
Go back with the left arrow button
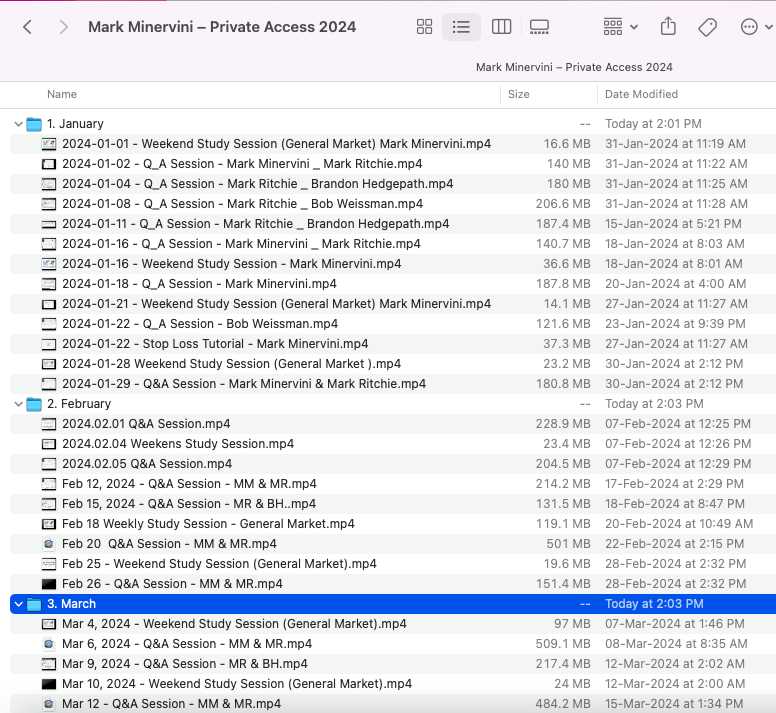point(28,27)
